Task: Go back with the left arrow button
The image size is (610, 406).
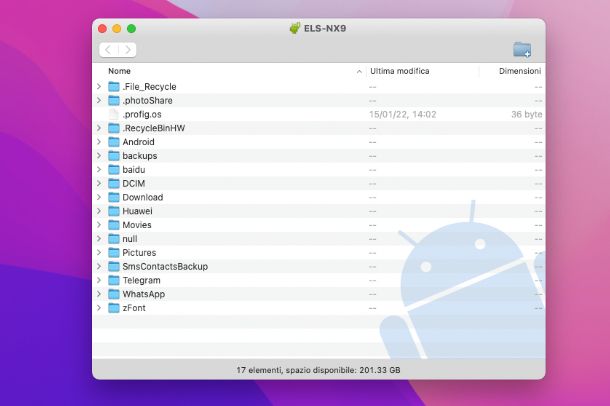Action: pyautogui.click(x=109, y=50)
